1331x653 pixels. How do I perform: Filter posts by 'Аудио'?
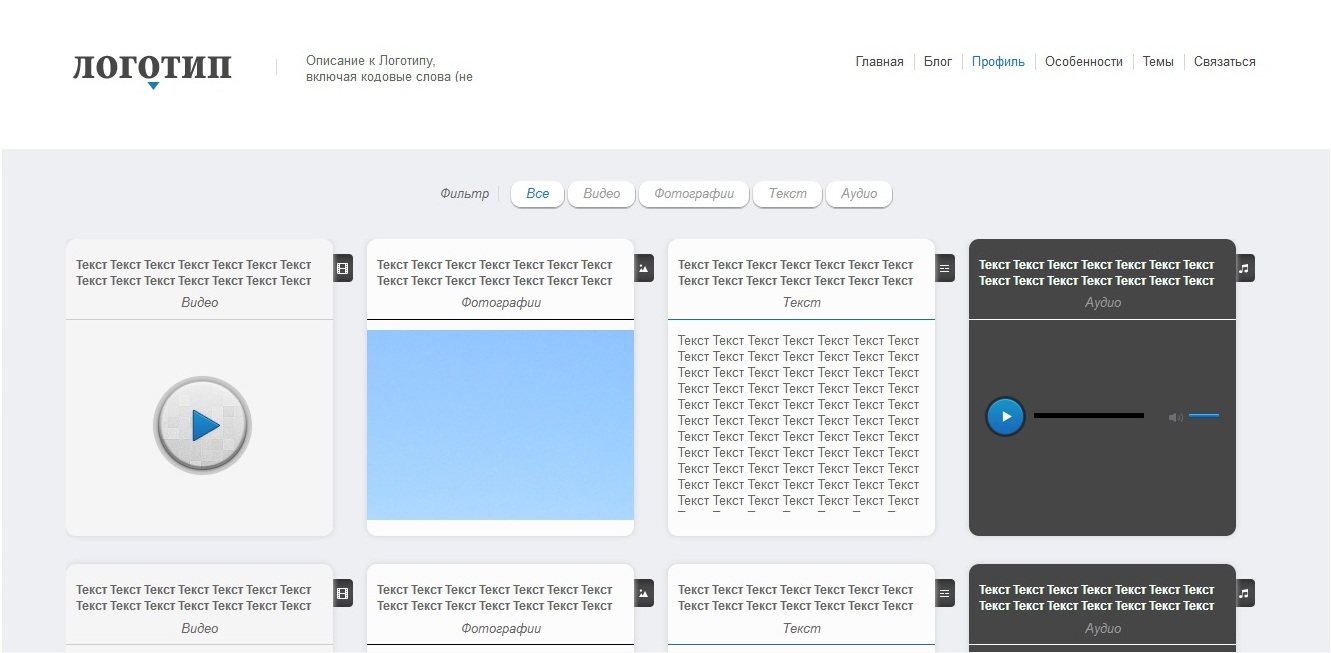coord(859,194)
